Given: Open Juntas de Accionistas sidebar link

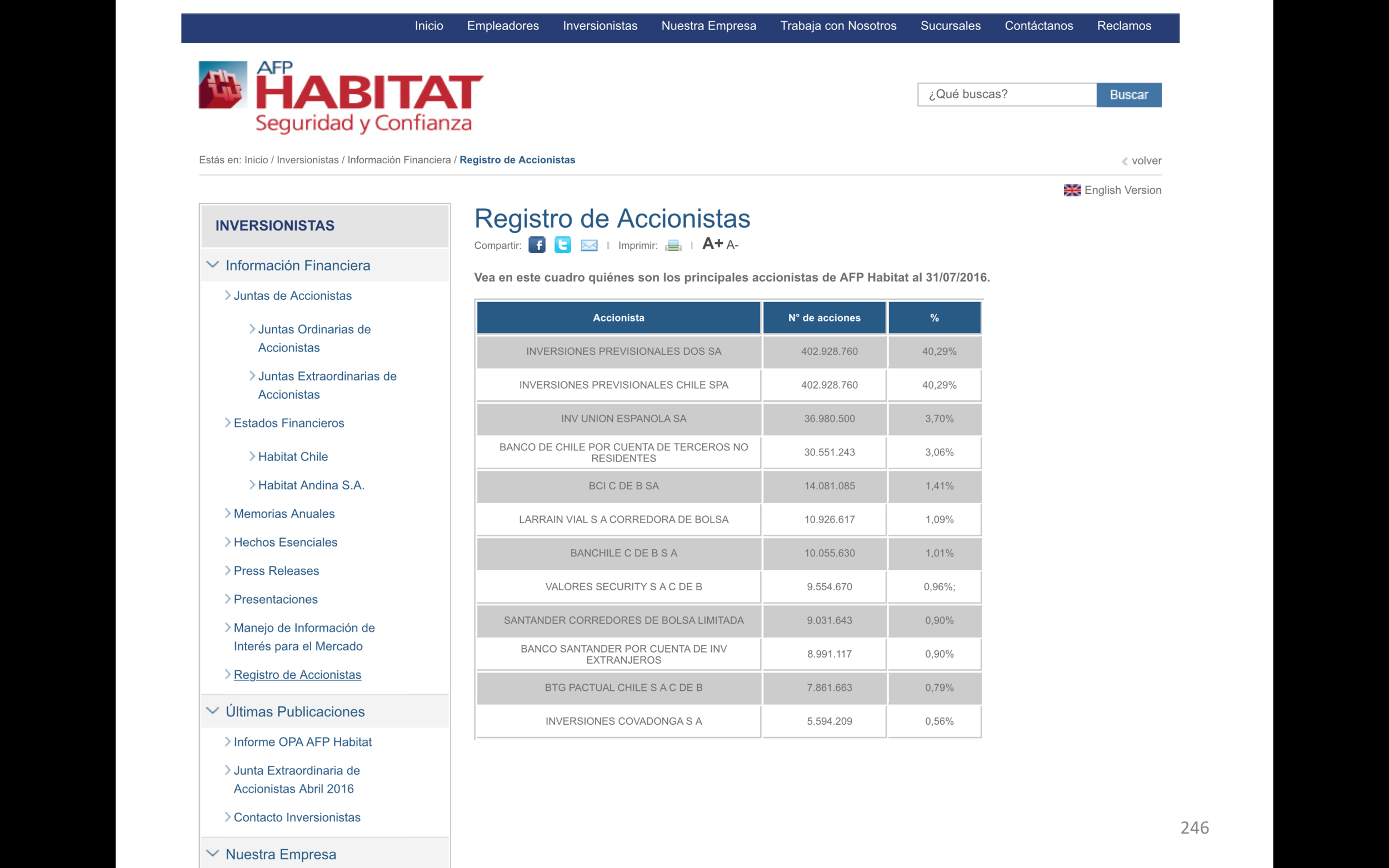Looking at the screenshot, I should click(x=292, y=295).
